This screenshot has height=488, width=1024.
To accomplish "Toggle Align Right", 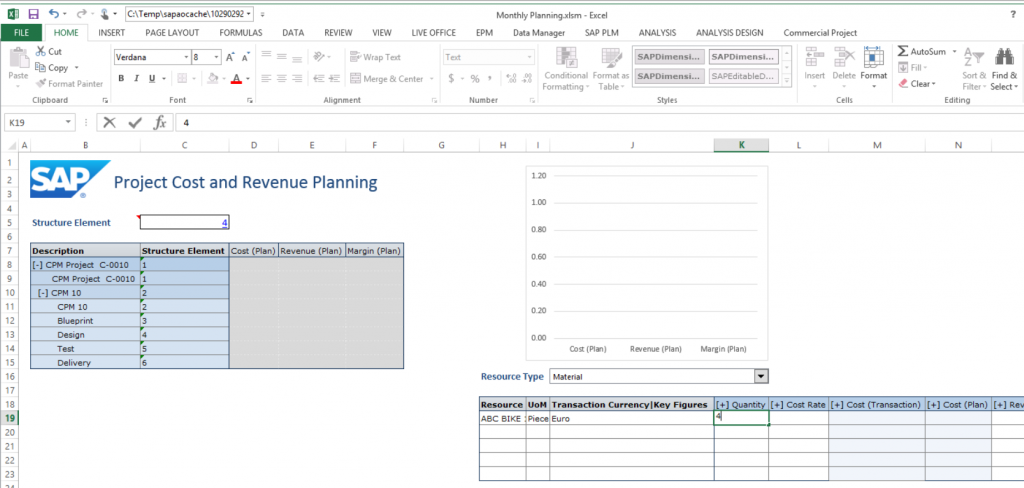I will 297,78.
